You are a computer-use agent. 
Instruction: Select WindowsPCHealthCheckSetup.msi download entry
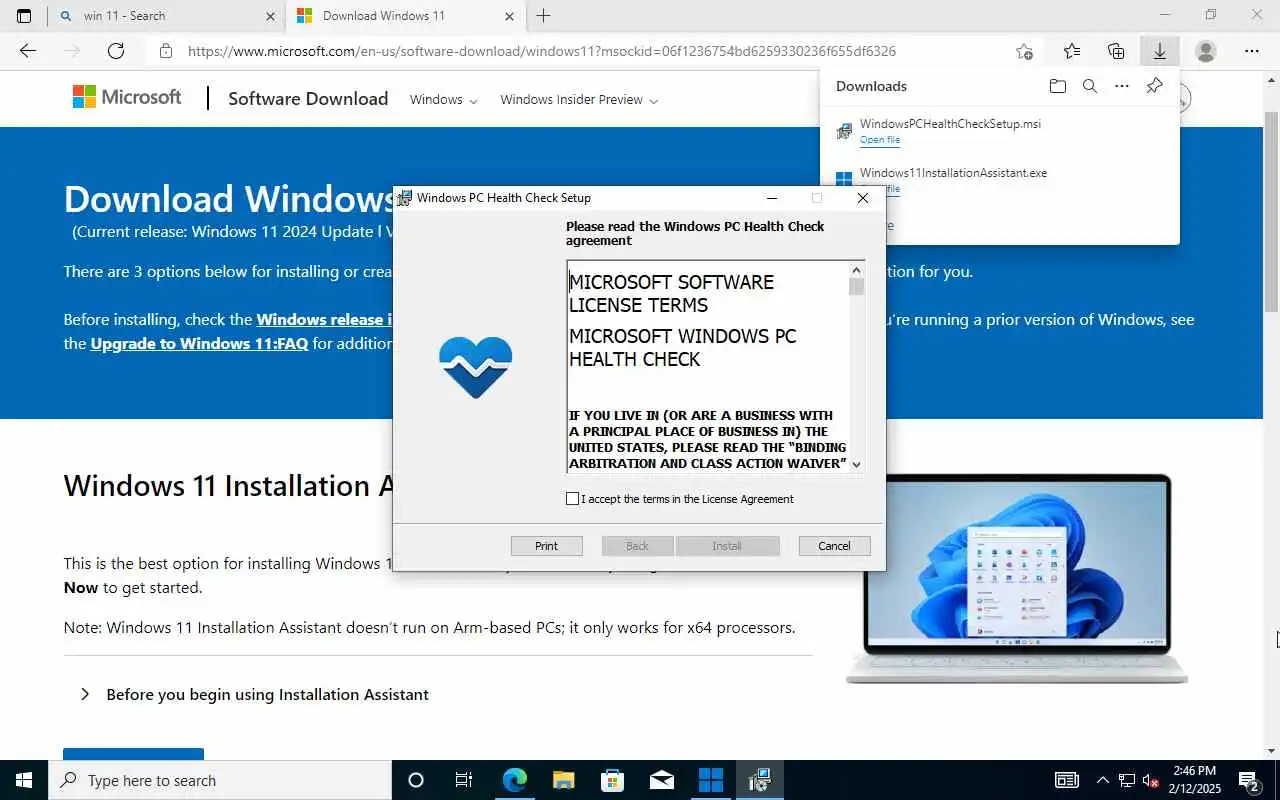point(1000,131)
